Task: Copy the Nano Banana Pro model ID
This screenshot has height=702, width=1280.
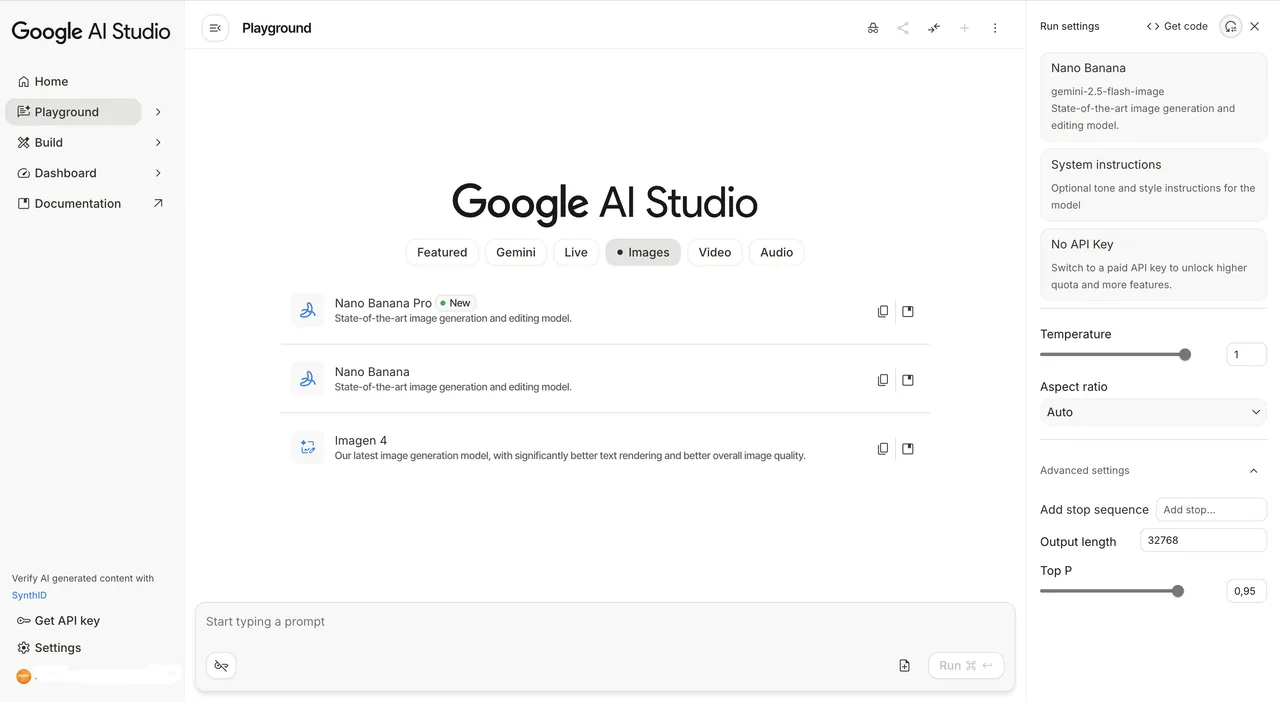Action: click(883, 311)
